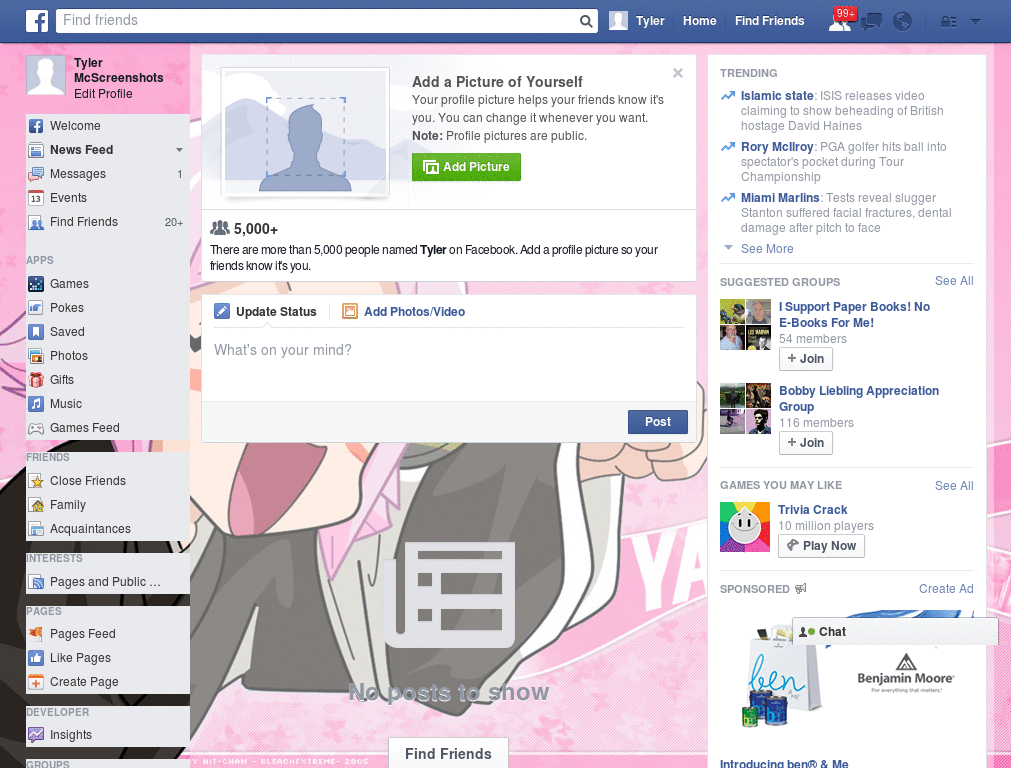Viewport: 1024px width, 768px height.
Task: Join I Support Paper Books group
Action: pos(806,359)
